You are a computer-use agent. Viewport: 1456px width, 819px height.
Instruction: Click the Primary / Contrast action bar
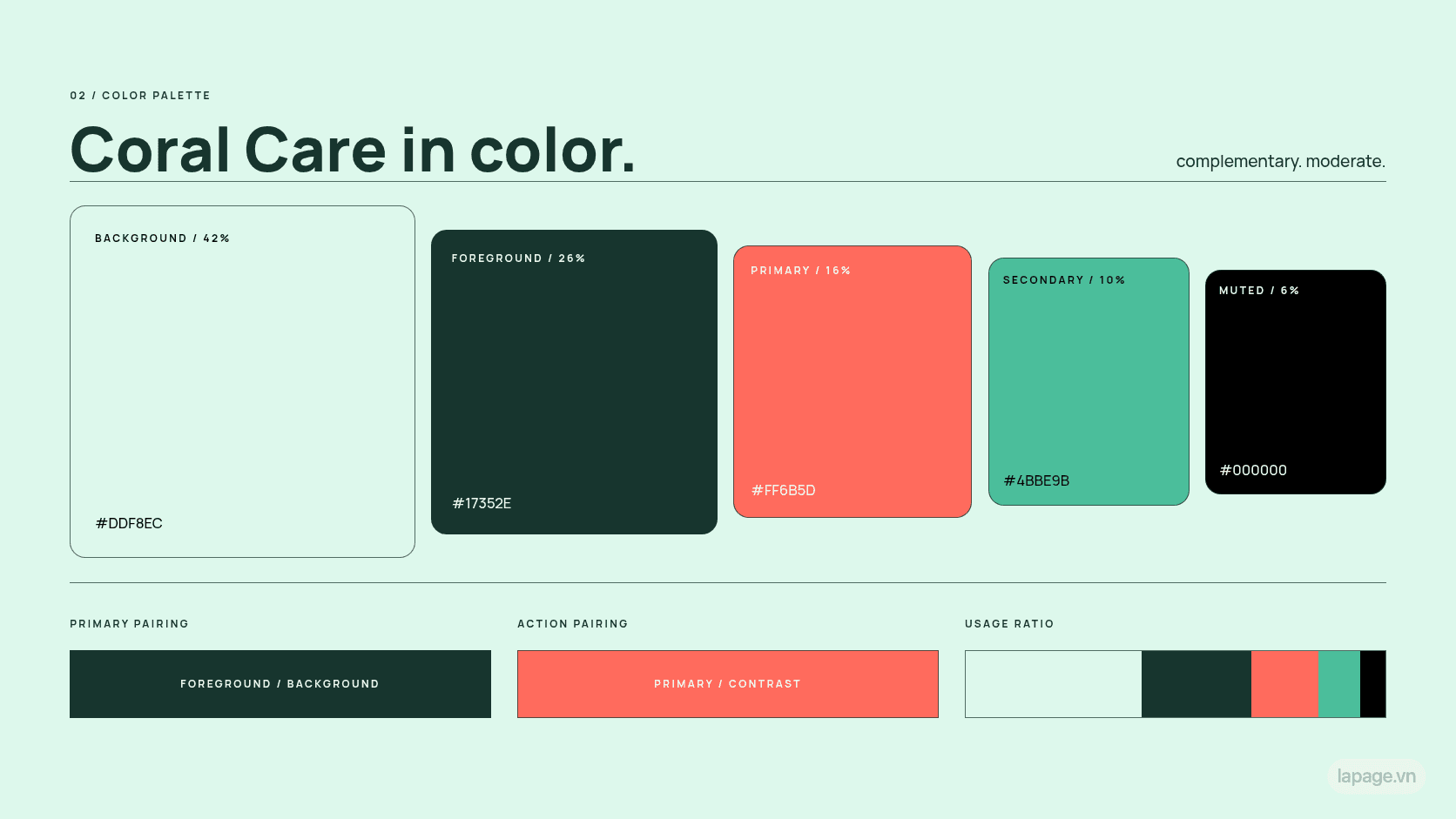point(728,684)
